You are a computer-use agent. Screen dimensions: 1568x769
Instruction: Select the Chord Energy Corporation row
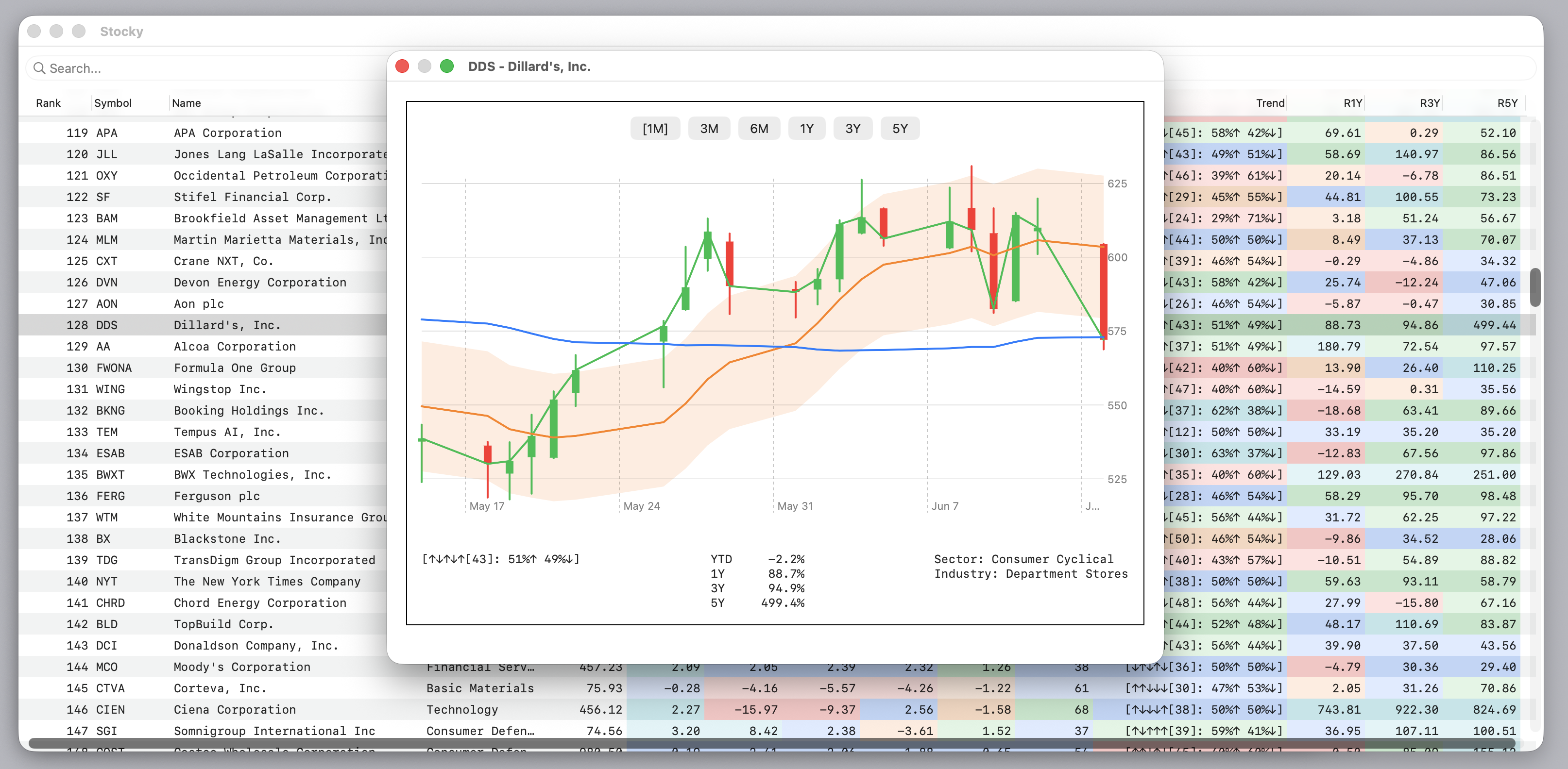coord(202,602)
